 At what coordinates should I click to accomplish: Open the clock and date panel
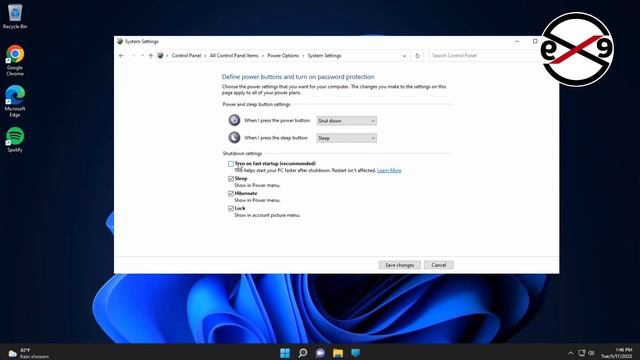click(x=616, y=353)
